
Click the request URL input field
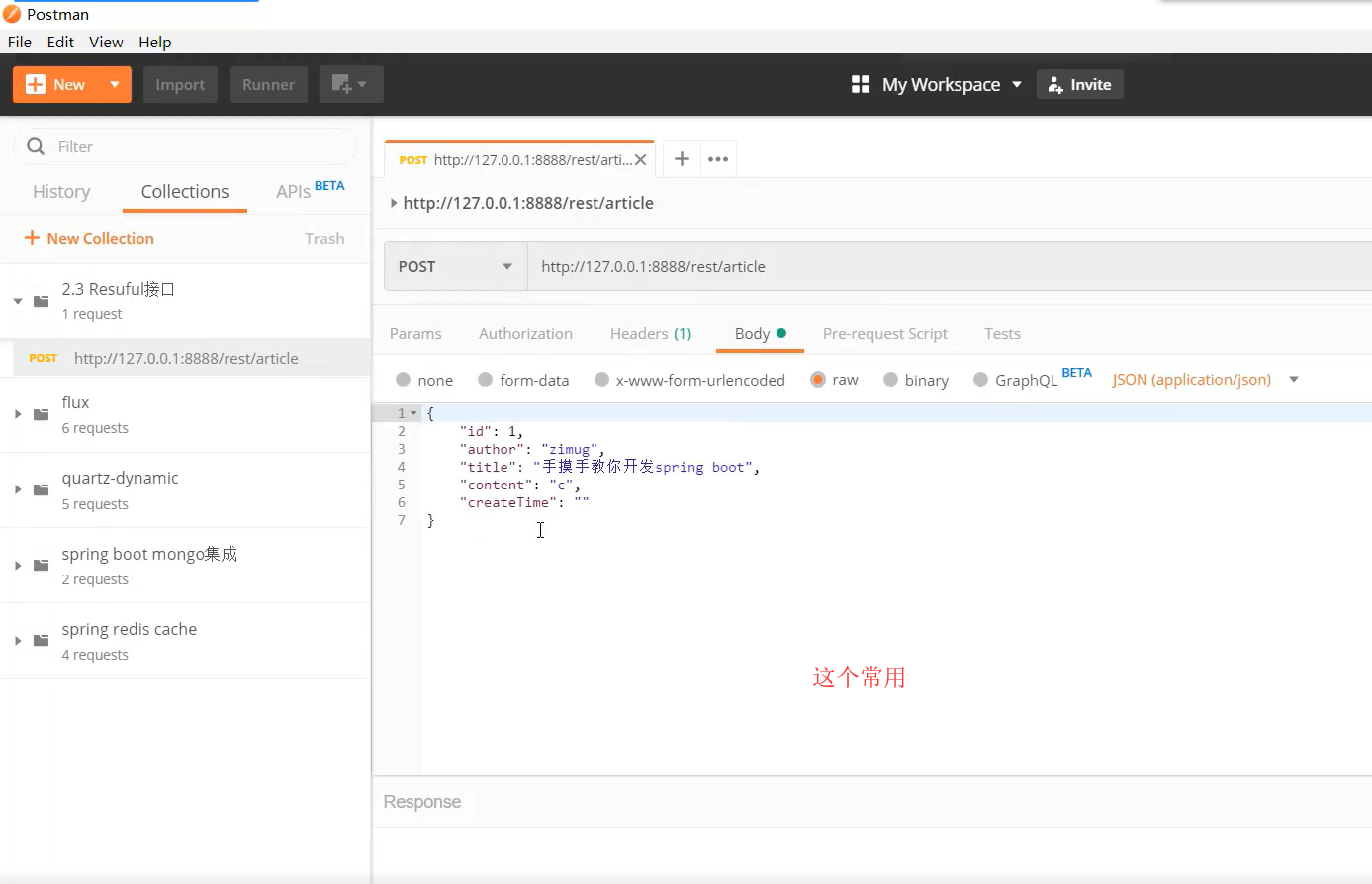coord(950,266)
